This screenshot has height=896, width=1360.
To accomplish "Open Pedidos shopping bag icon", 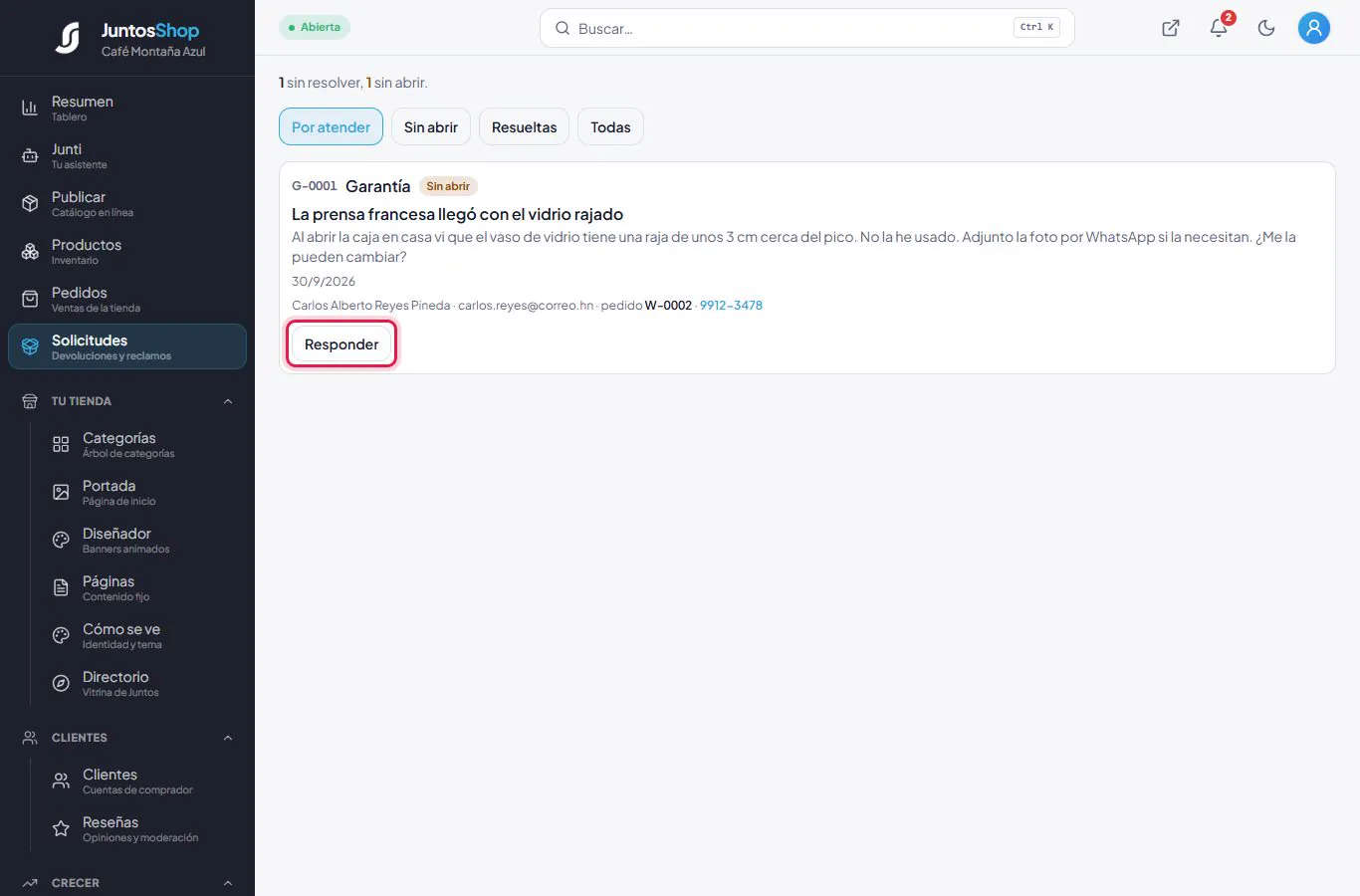I will coord(30,299).
